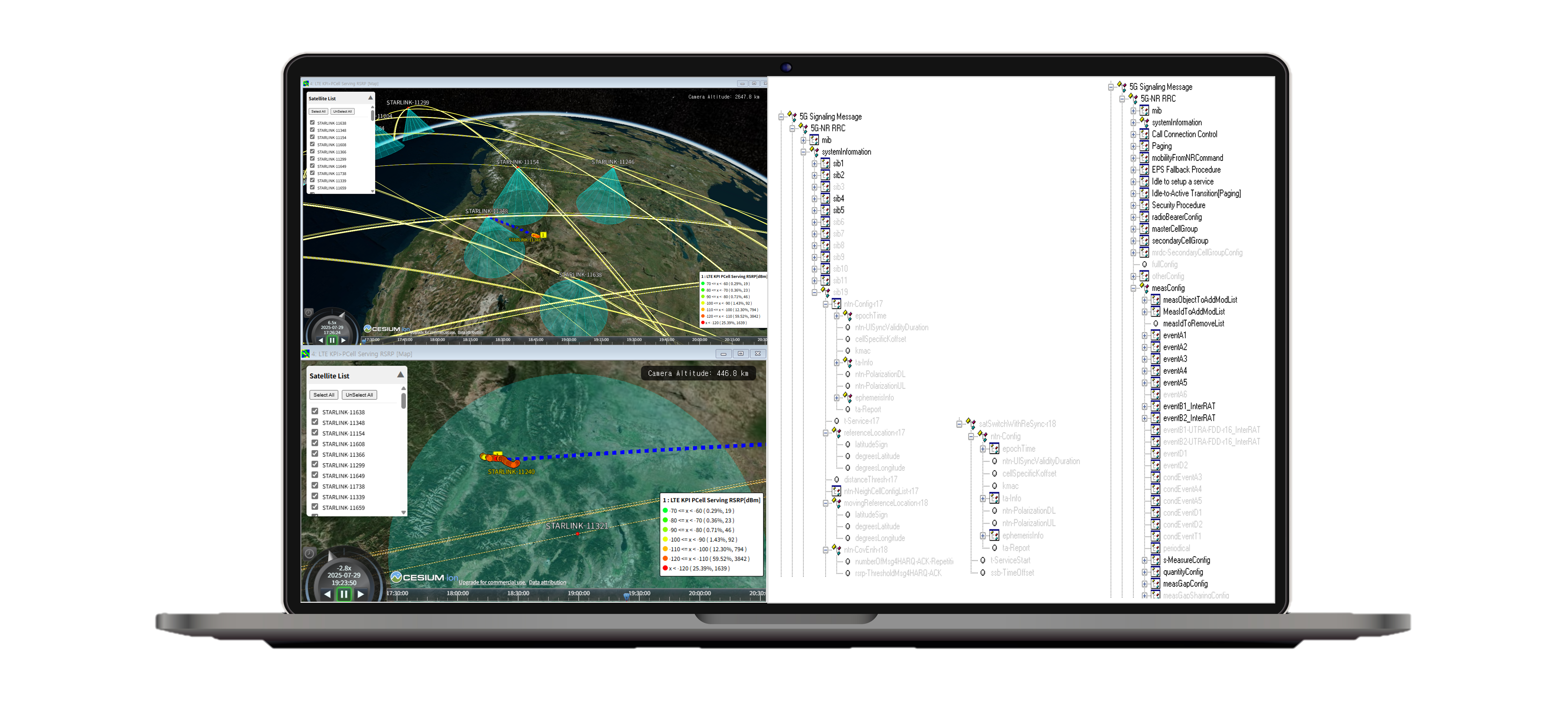Toggle STARLINK-11299 checkbox in lower list

point(315,464)
